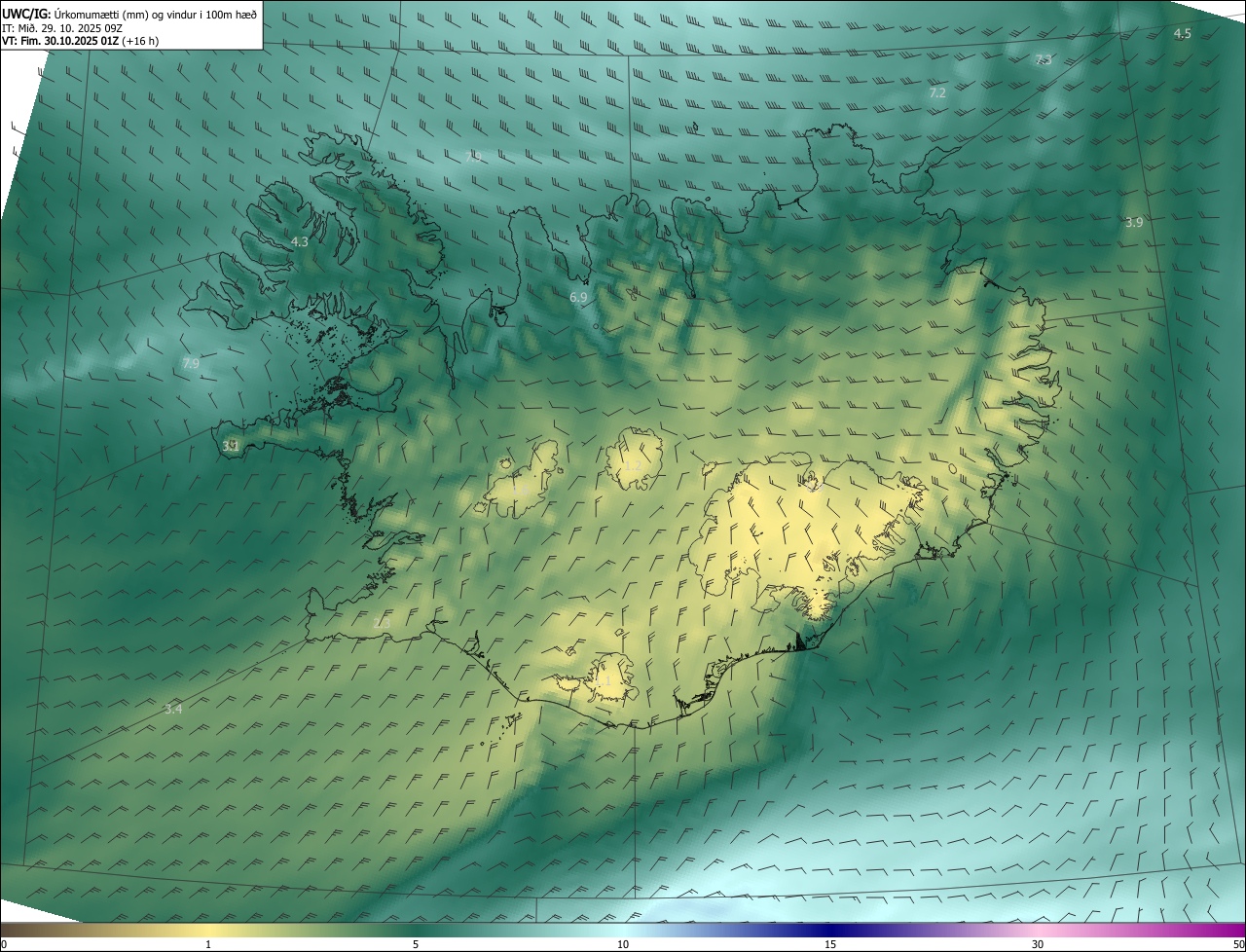
Task: Select the 15 tick on the color scale
Action: tap(830, 944)
